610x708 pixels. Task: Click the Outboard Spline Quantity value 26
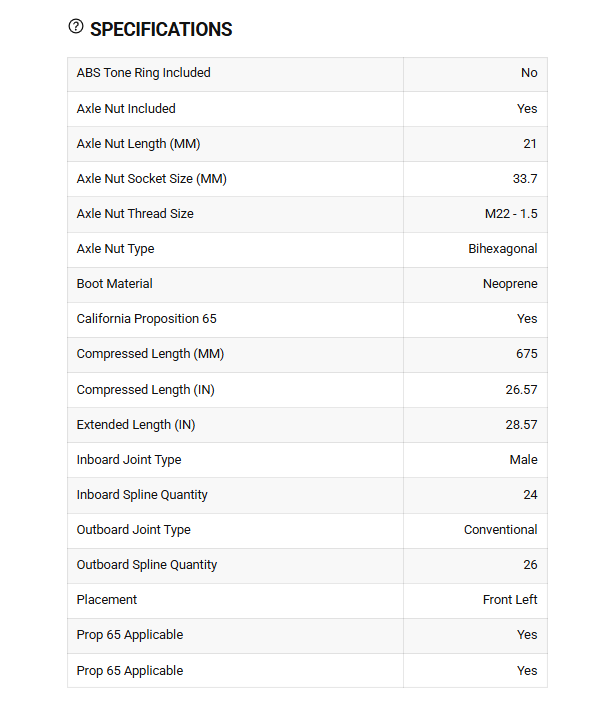531,565
